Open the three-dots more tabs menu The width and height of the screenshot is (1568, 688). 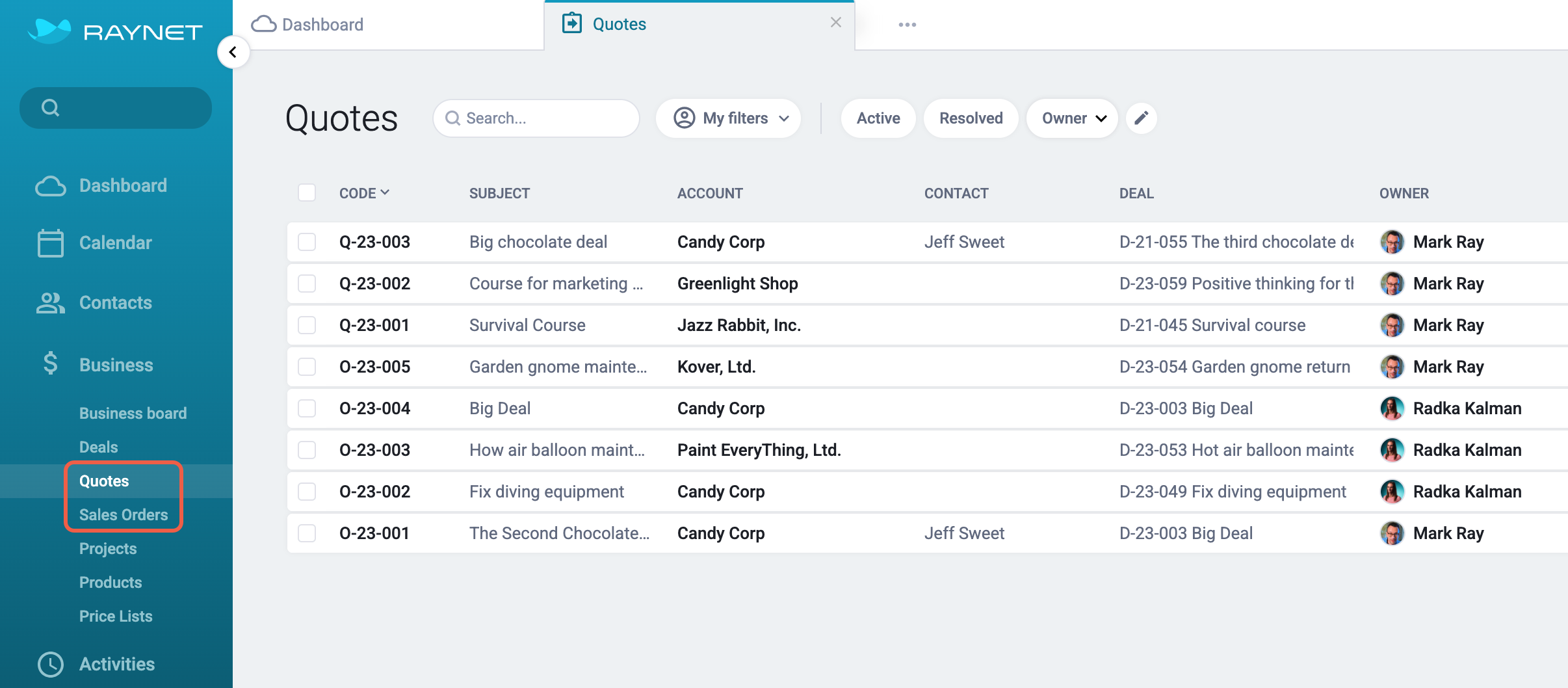tap(907, 25)
